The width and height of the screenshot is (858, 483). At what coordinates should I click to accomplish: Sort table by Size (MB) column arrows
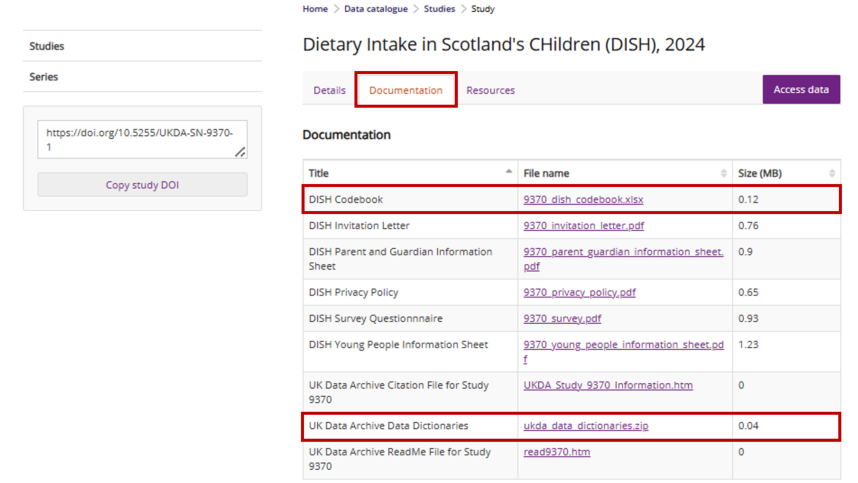[832, 173]
